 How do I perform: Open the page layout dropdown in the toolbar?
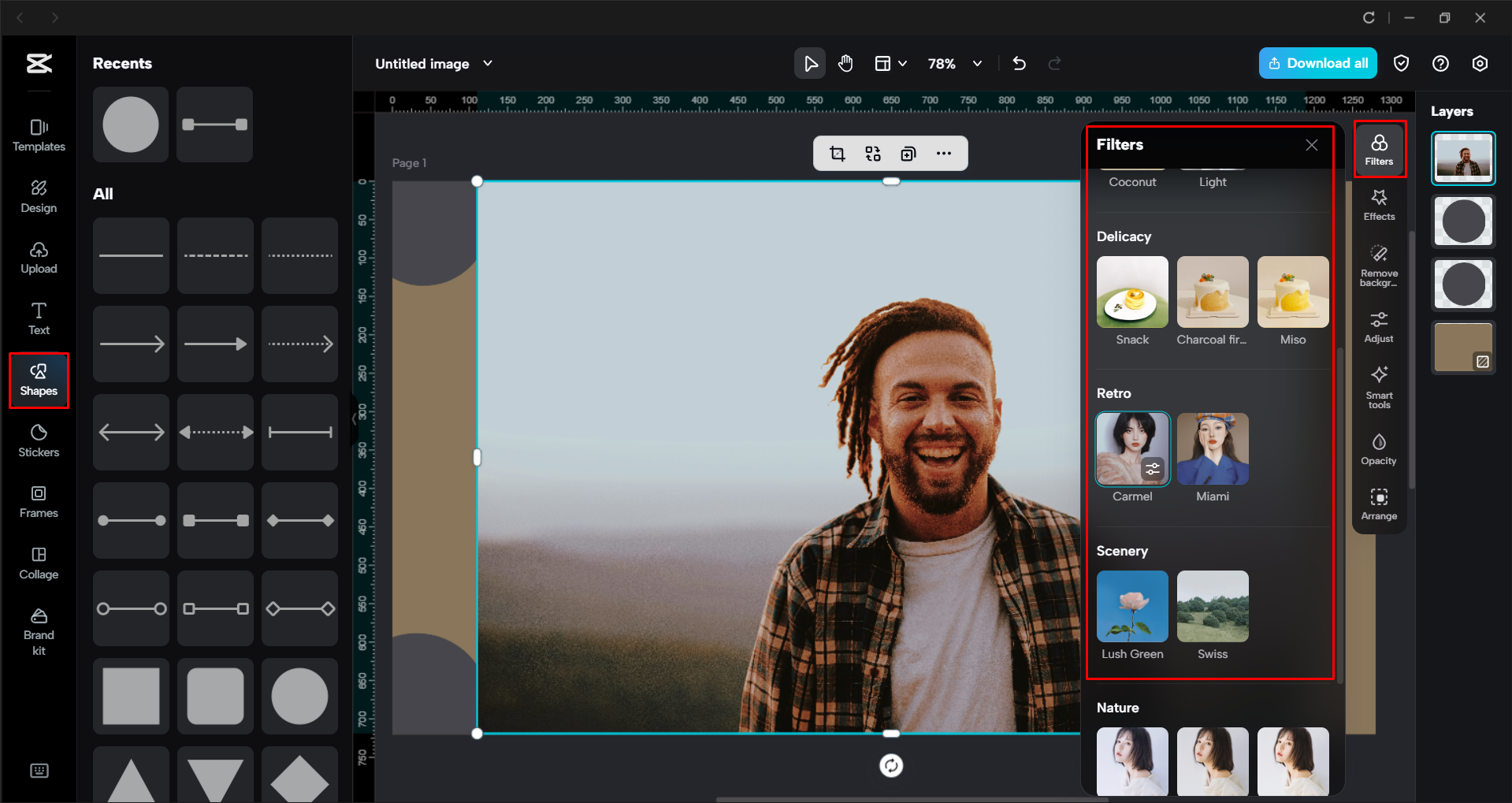(890, 63)
